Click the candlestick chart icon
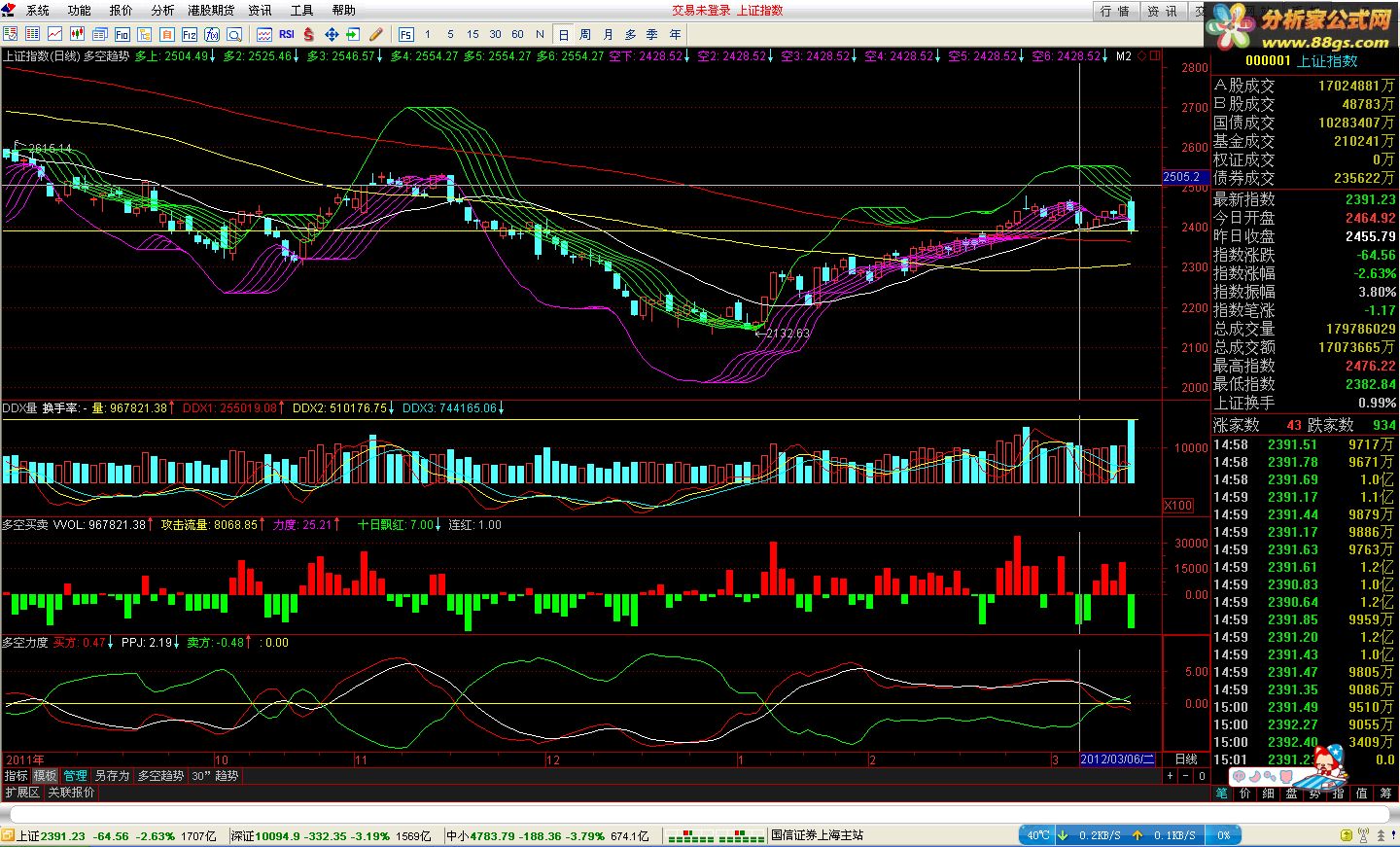The image size is (1400, 847). [x=77, y=34]
